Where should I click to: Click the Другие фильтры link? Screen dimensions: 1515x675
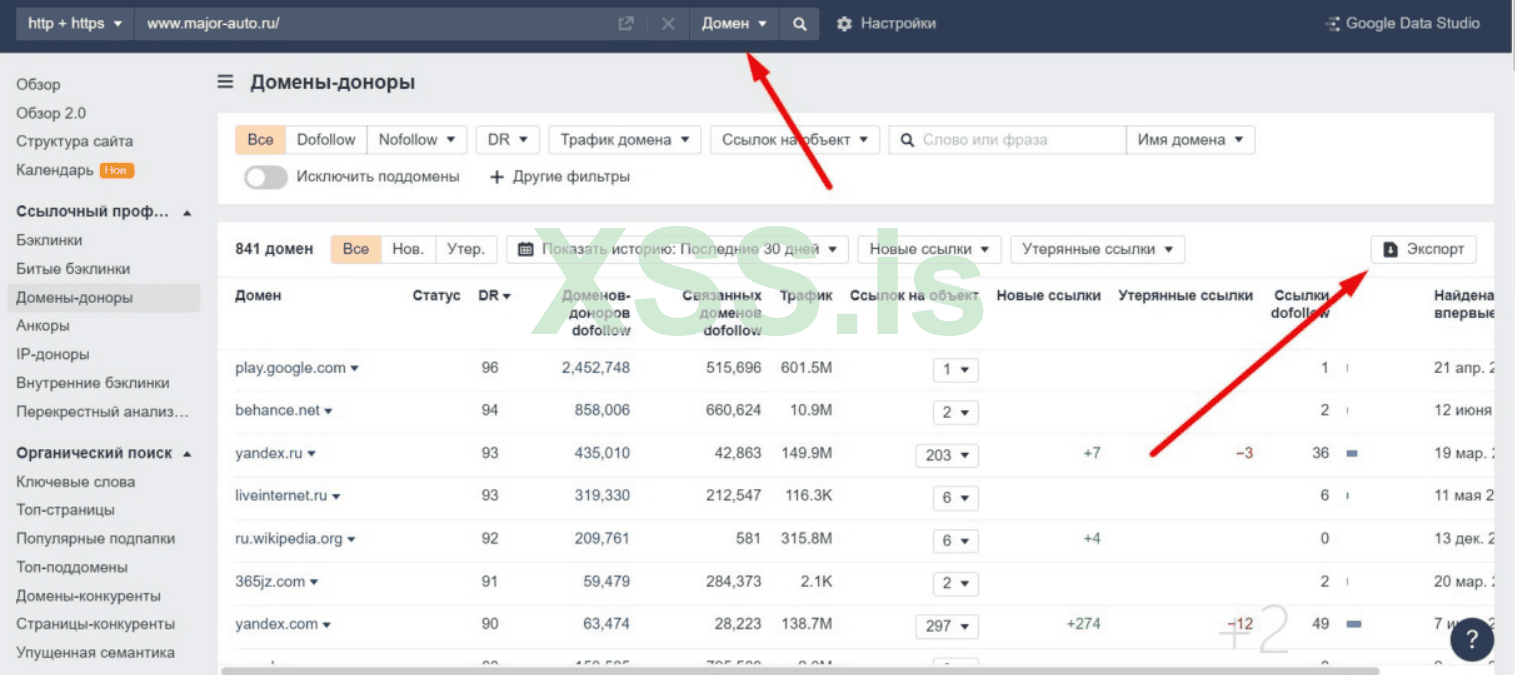click(x=559, y=177)
